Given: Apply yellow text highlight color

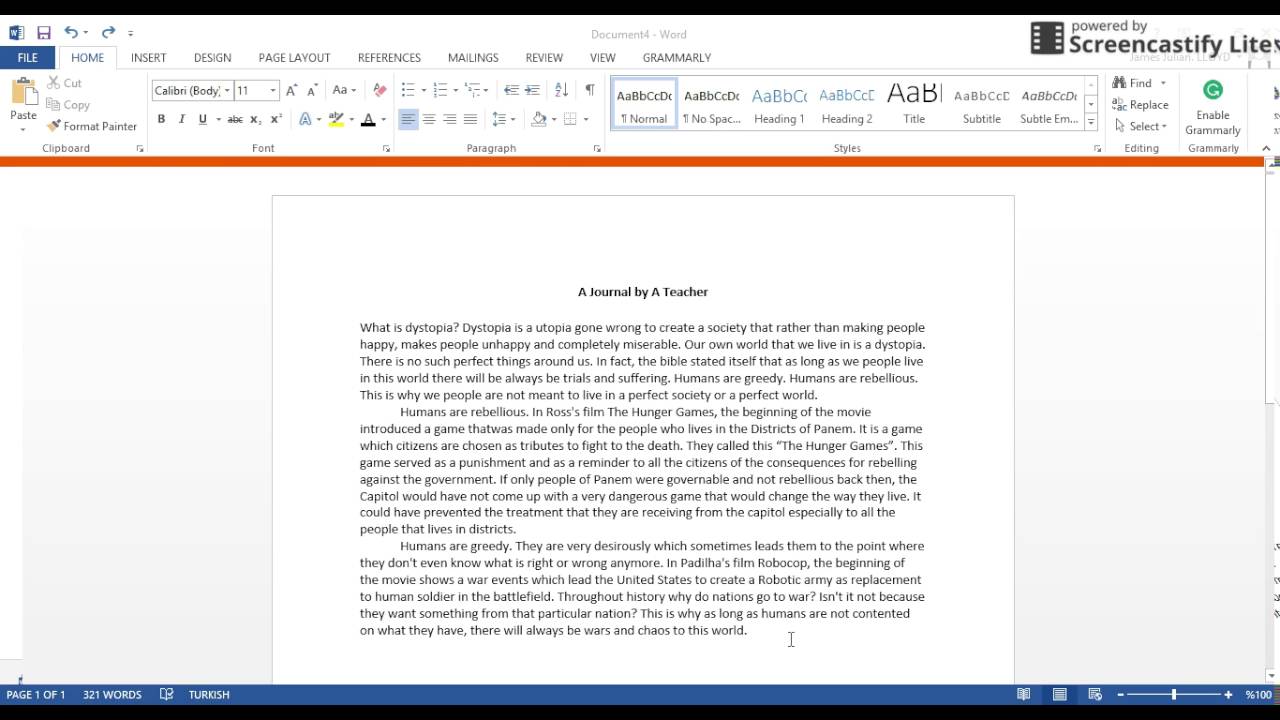Looking at the screenshot, I should coord(336,119).
